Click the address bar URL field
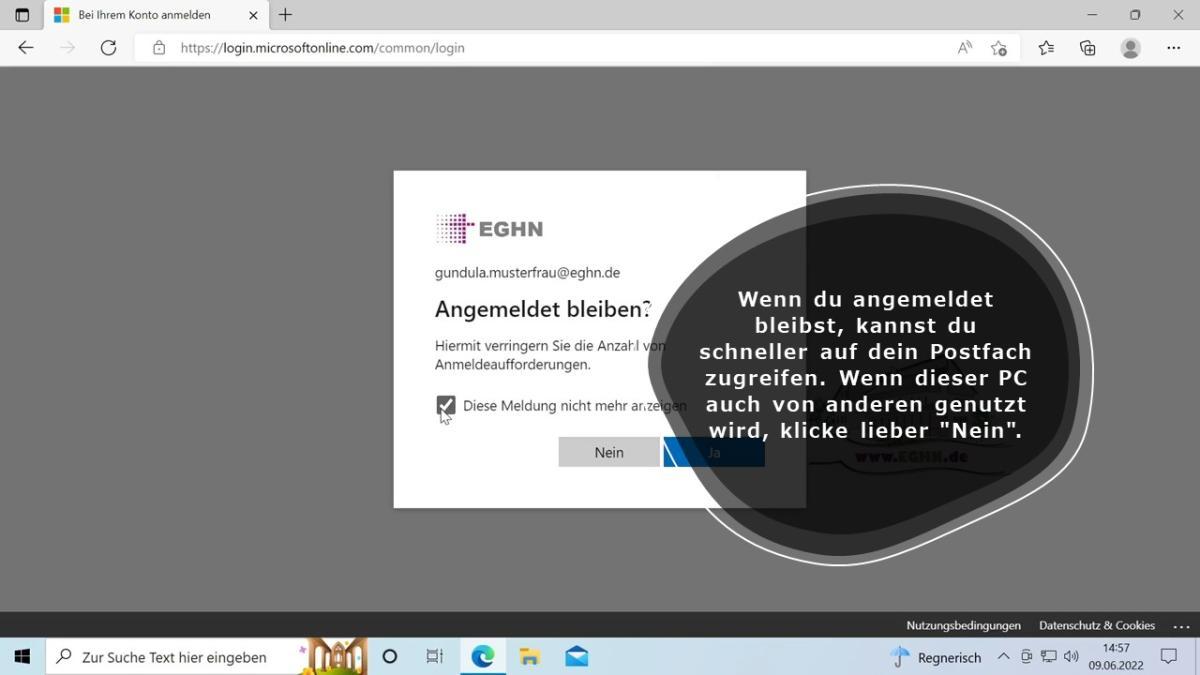Image resolution: width=1200 pixels, height=675 pixels. tap(550, 48)
